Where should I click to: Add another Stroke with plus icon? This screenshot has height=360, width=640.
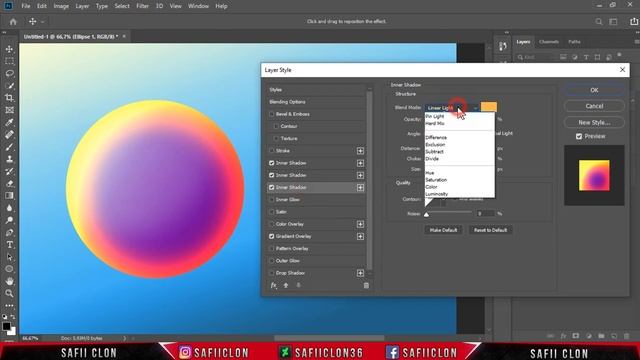click(360, 151)
